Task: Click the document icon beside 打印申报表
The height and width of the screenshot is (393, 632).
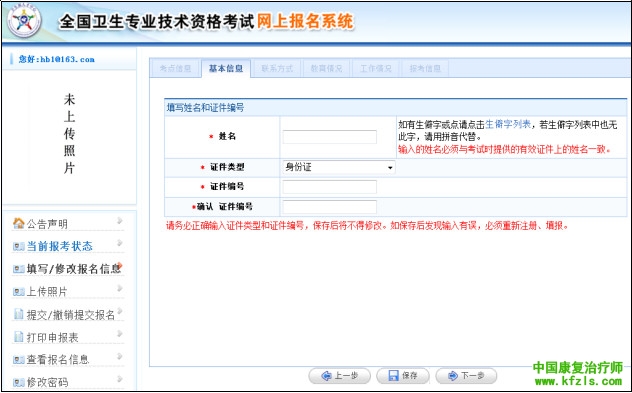Action: click(19, 337)
